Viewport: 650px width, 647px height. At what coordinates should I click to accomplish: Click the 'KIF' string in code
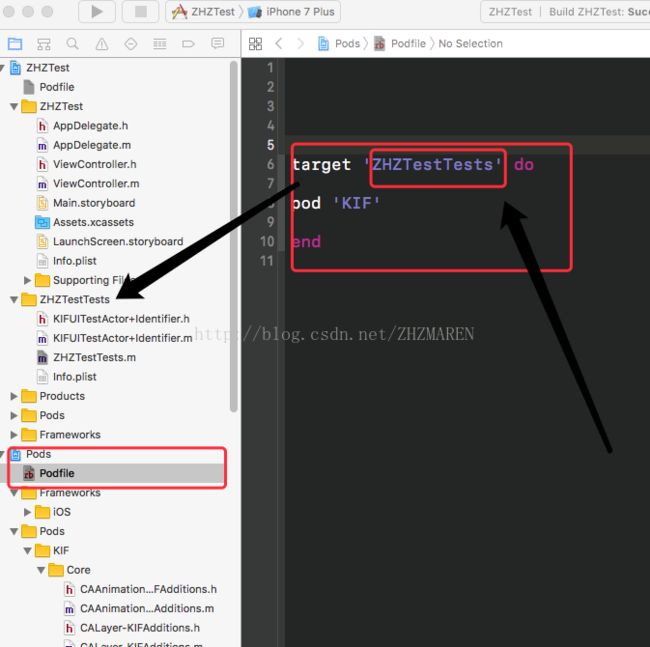point(356,204)
